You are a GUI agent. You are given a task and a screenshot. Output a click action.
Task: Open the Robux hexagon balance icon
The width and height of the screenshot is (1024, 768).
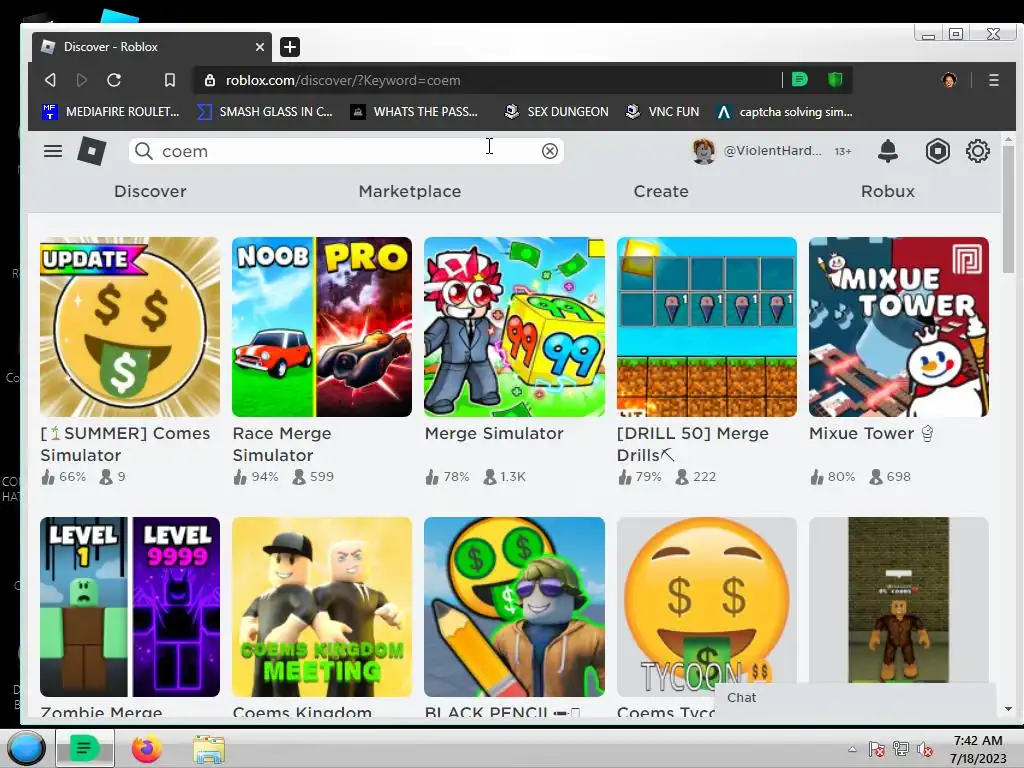coord(938,151)
